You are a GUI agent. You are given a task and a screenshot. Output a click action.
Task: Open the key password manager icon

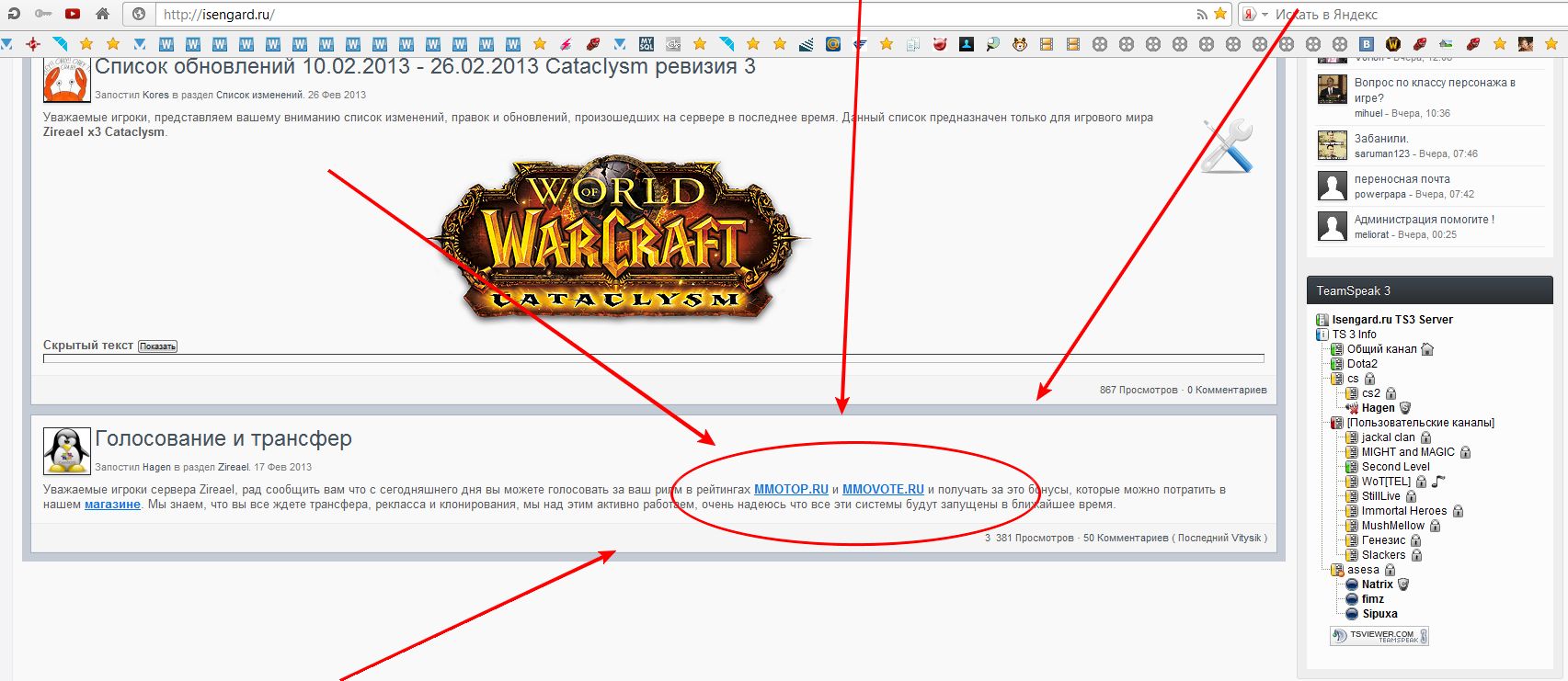click(42, 14)
